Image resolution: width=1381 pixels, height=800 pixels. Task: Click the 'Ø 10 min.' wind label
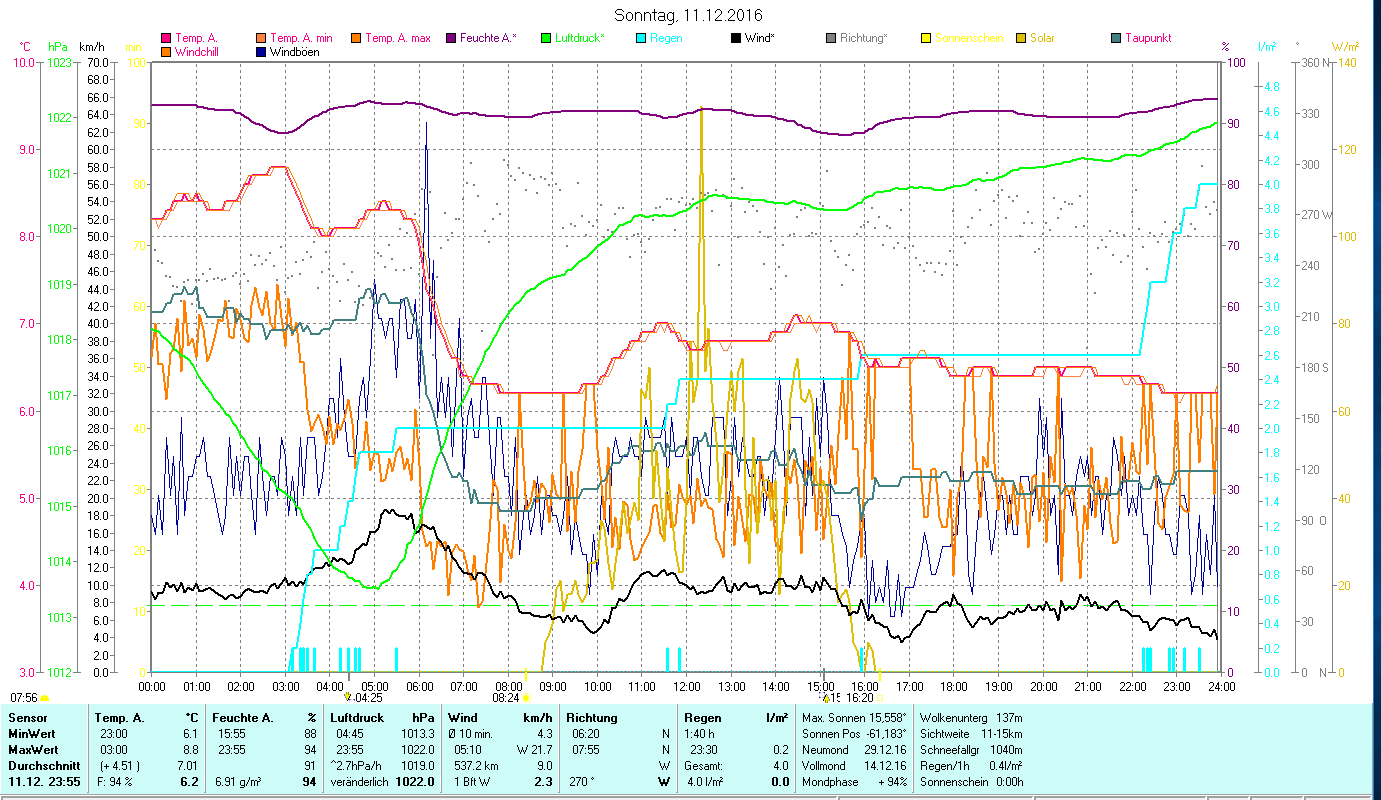(x=470, y=734)
